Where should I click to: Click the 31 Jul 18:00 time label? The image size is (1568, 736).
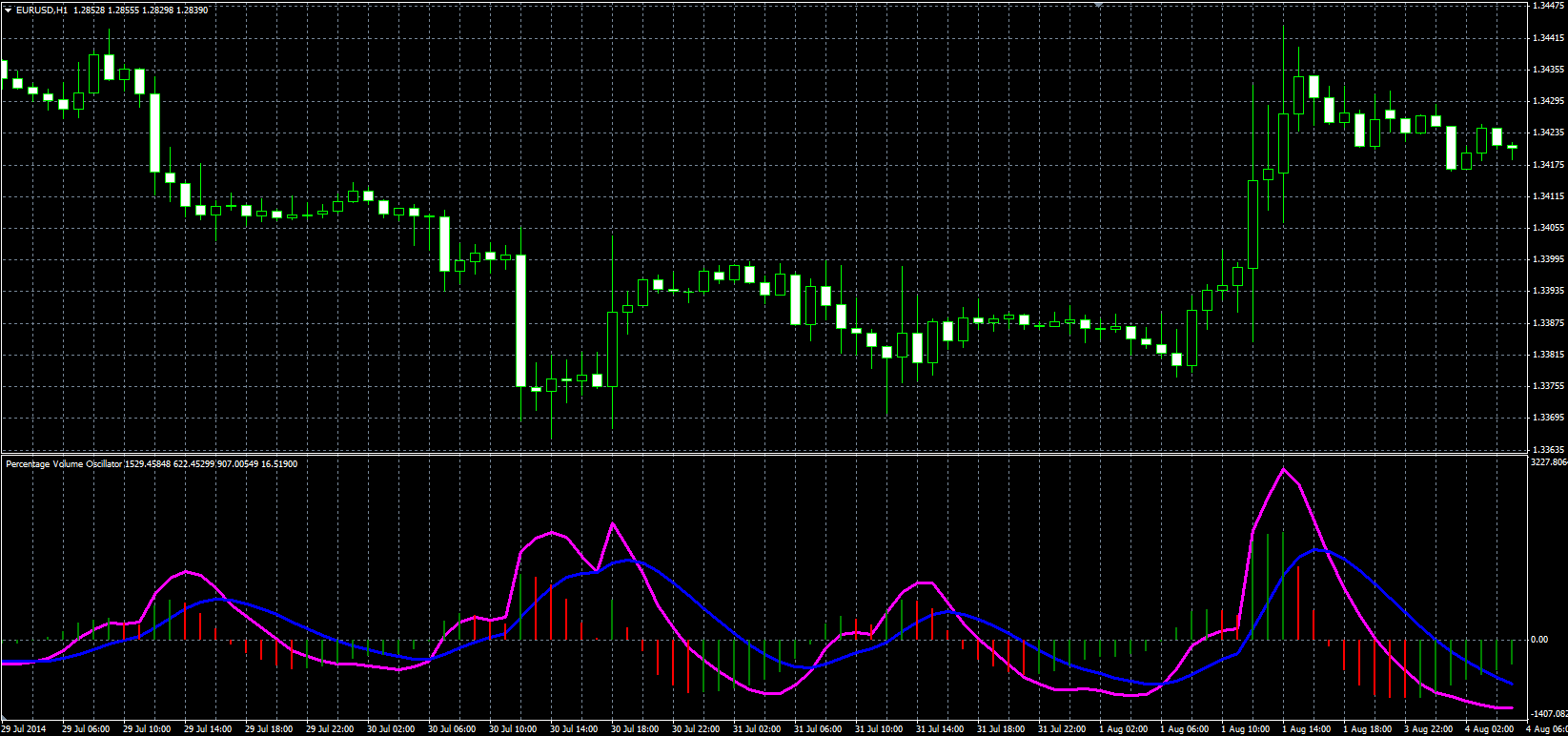[1001, 729]
